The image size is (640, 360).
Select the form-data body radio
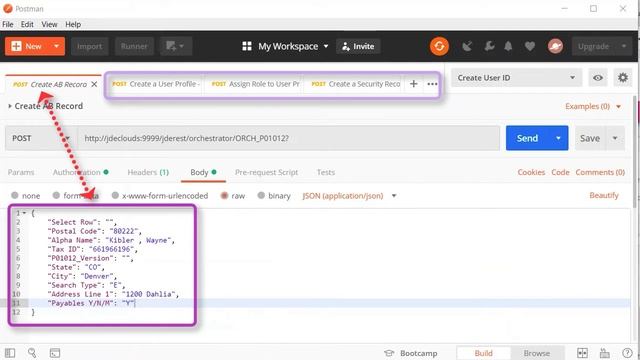(x=56, y=196)
